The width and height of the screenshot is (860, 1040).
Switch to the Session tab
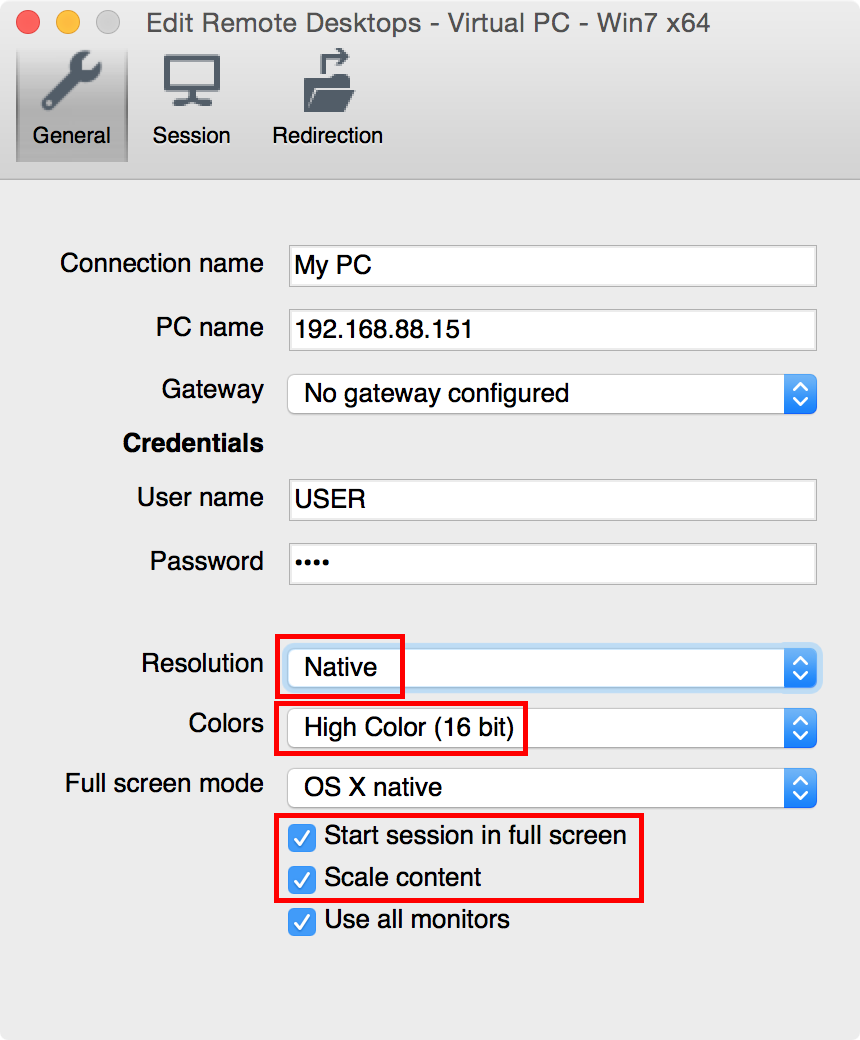[191, 95]
